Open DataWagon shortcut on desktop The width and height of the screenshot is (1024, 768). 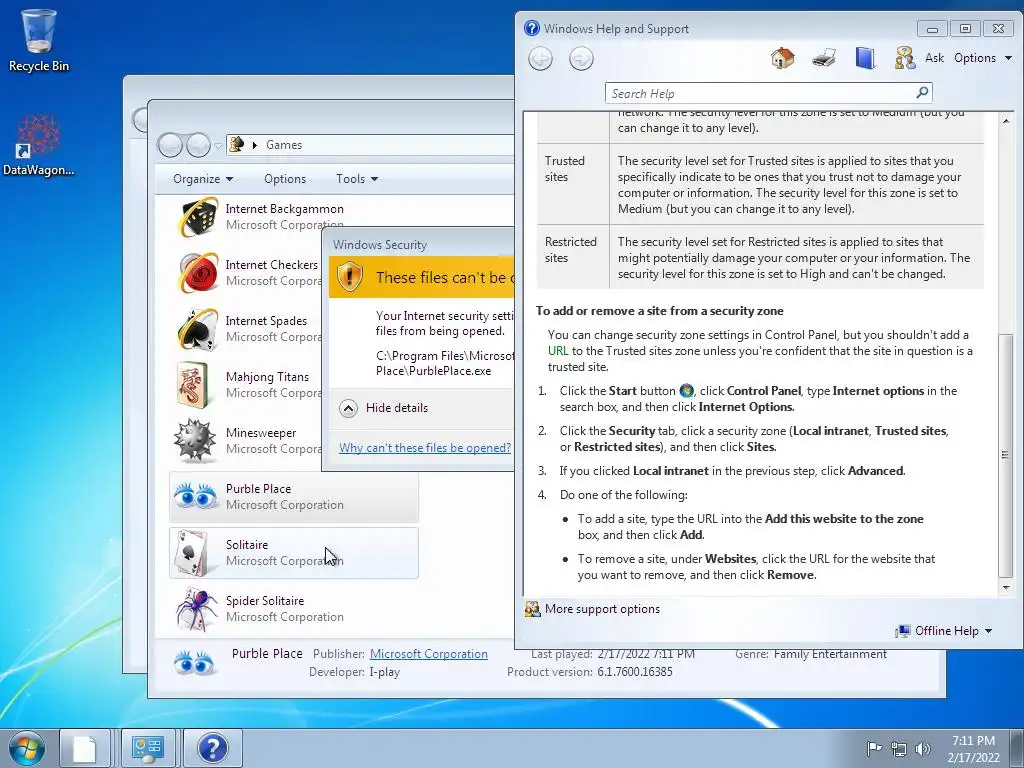click(x=39, y=145)
